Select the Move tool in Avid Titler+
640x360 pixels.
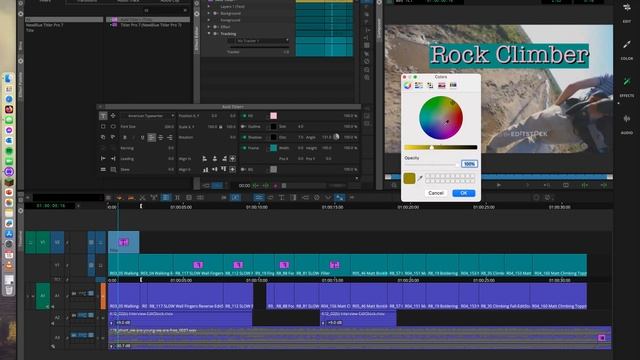[113, 116]
